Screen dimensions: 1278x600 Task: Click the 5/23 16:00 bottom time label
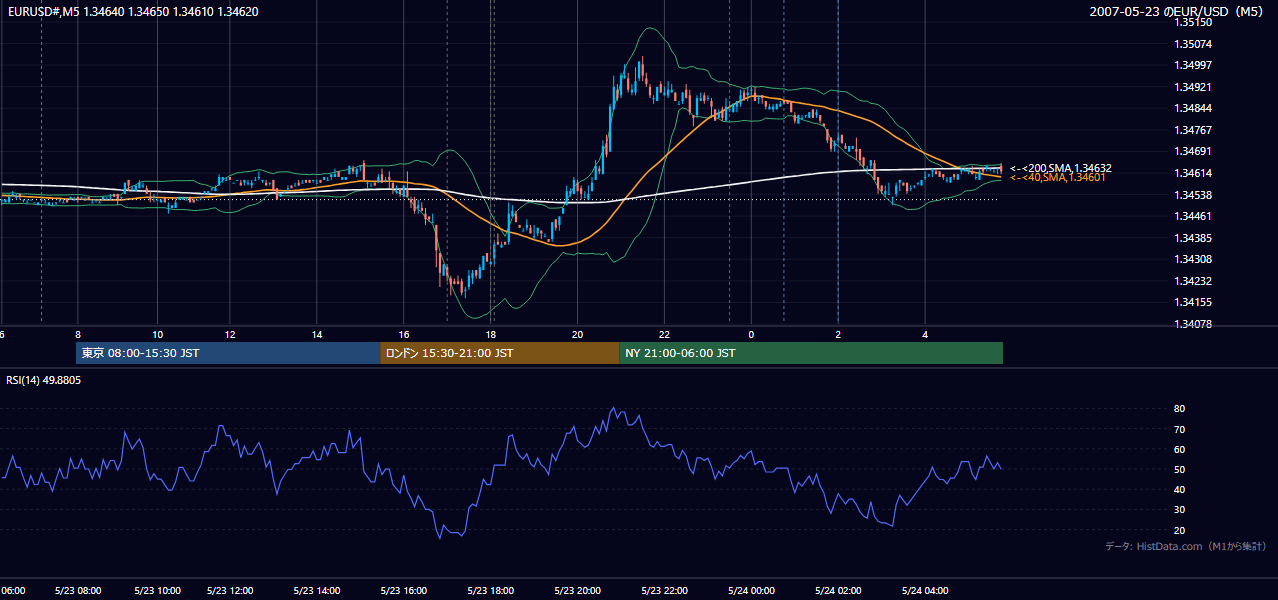pos(403,591)
